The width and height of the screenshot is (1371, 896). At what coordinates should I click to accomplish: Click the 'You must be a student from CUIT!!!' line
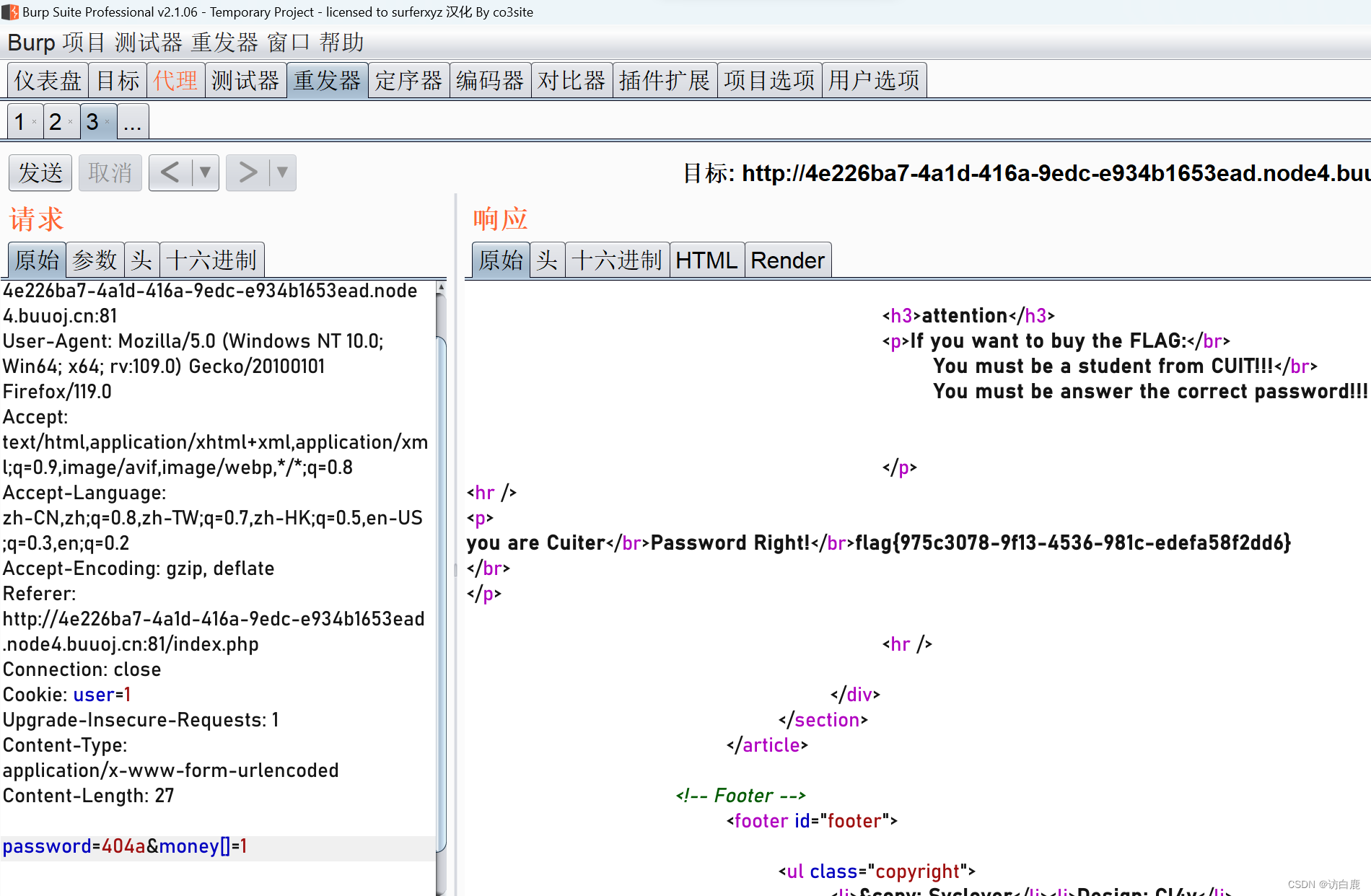[1125, 366]
